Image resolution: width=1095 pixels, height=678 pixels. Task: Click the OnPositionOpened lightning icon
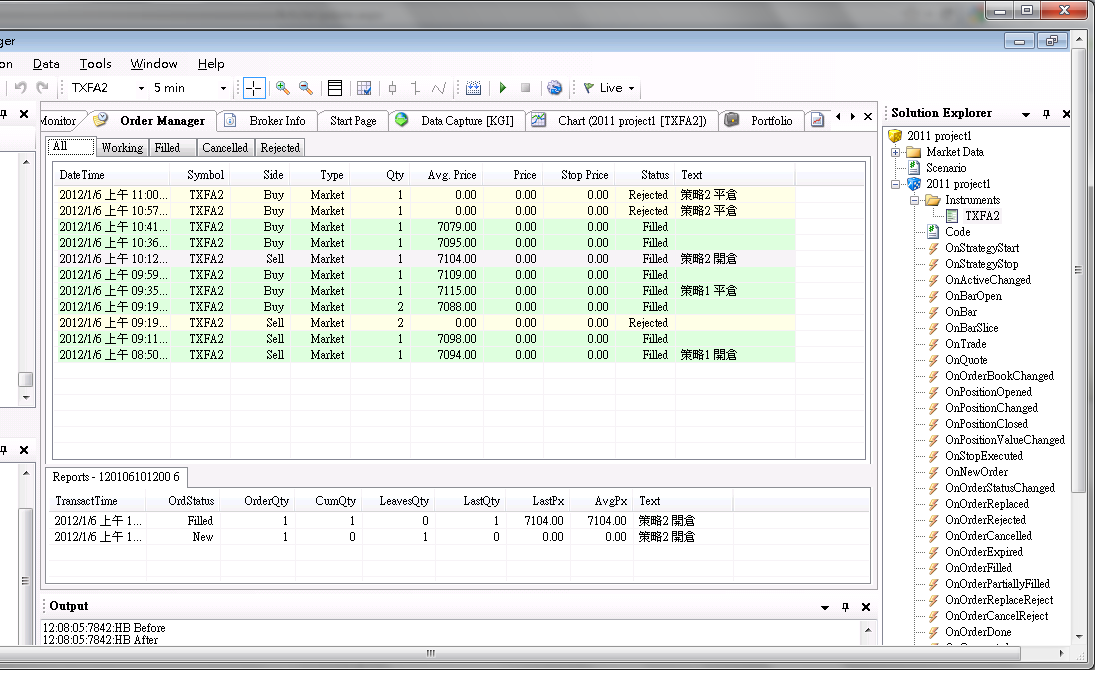coord(933,392)
